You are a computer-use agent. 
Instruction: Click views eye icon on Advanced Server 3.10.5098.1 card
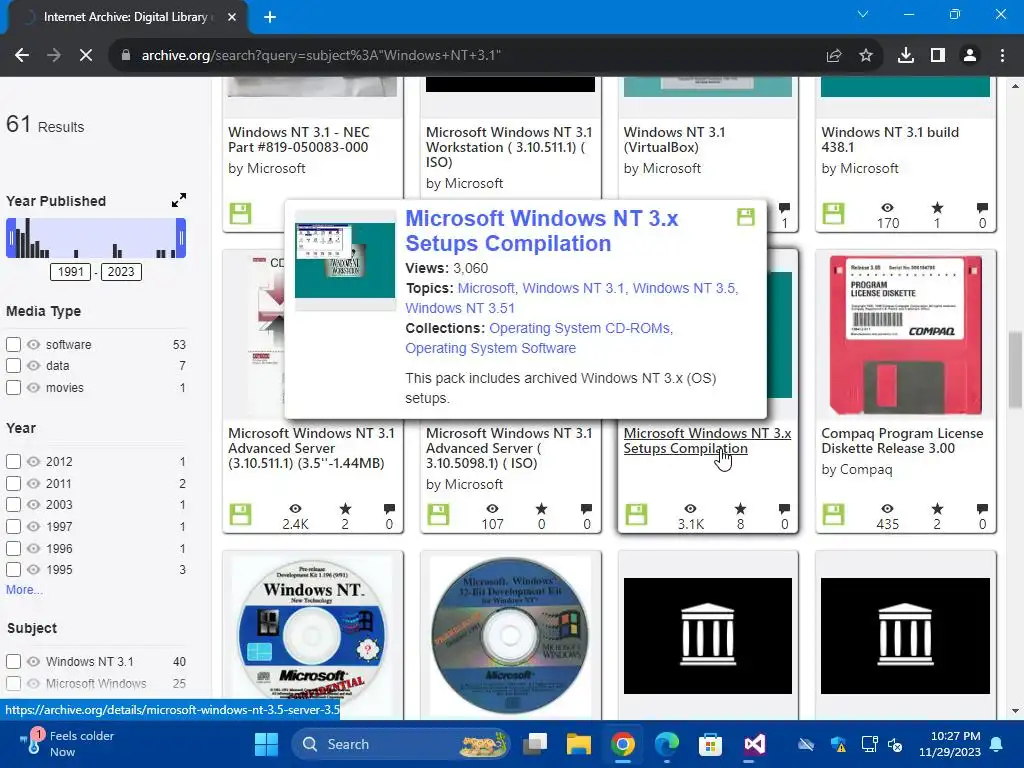click(x=492, y=509)
